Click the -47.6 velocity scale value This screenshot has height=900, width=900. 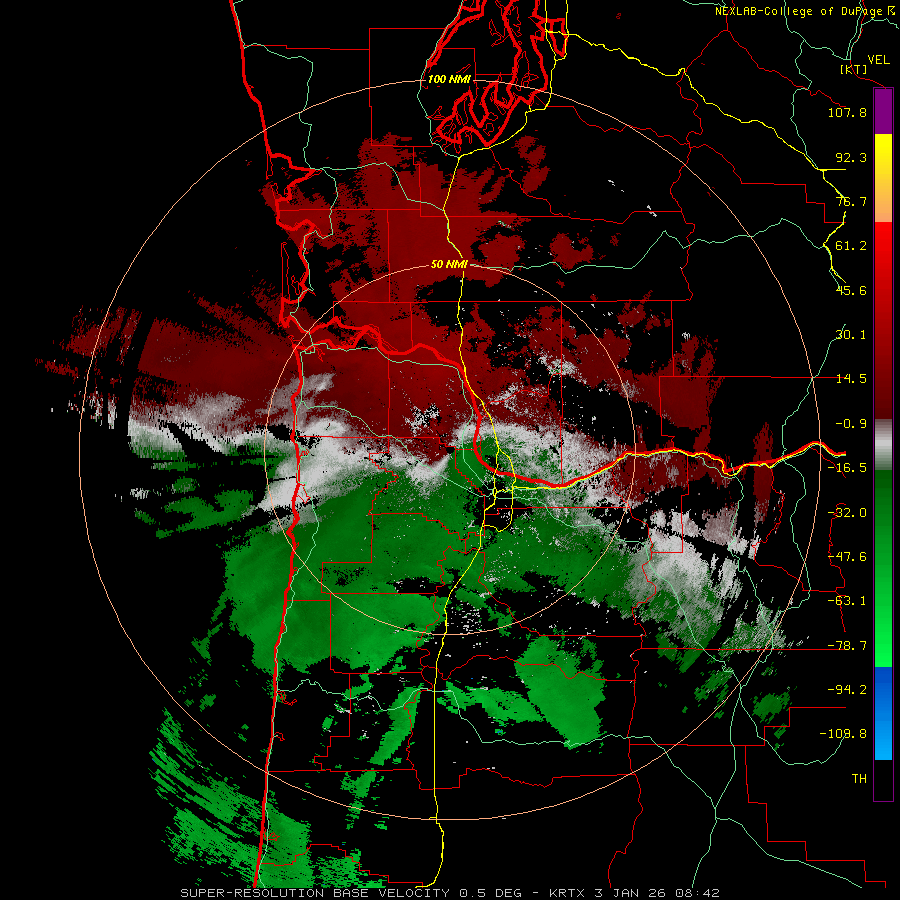[x=847, y=557]
